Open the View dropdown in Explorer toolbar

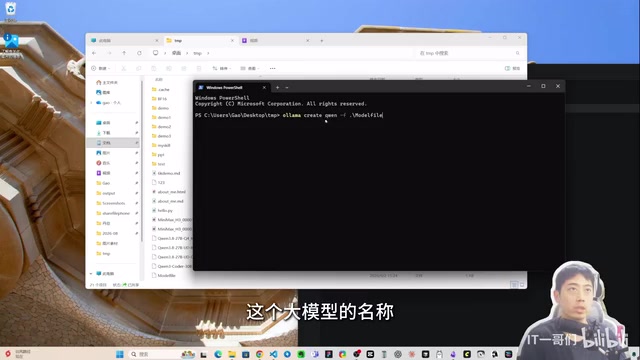[250, 69]
